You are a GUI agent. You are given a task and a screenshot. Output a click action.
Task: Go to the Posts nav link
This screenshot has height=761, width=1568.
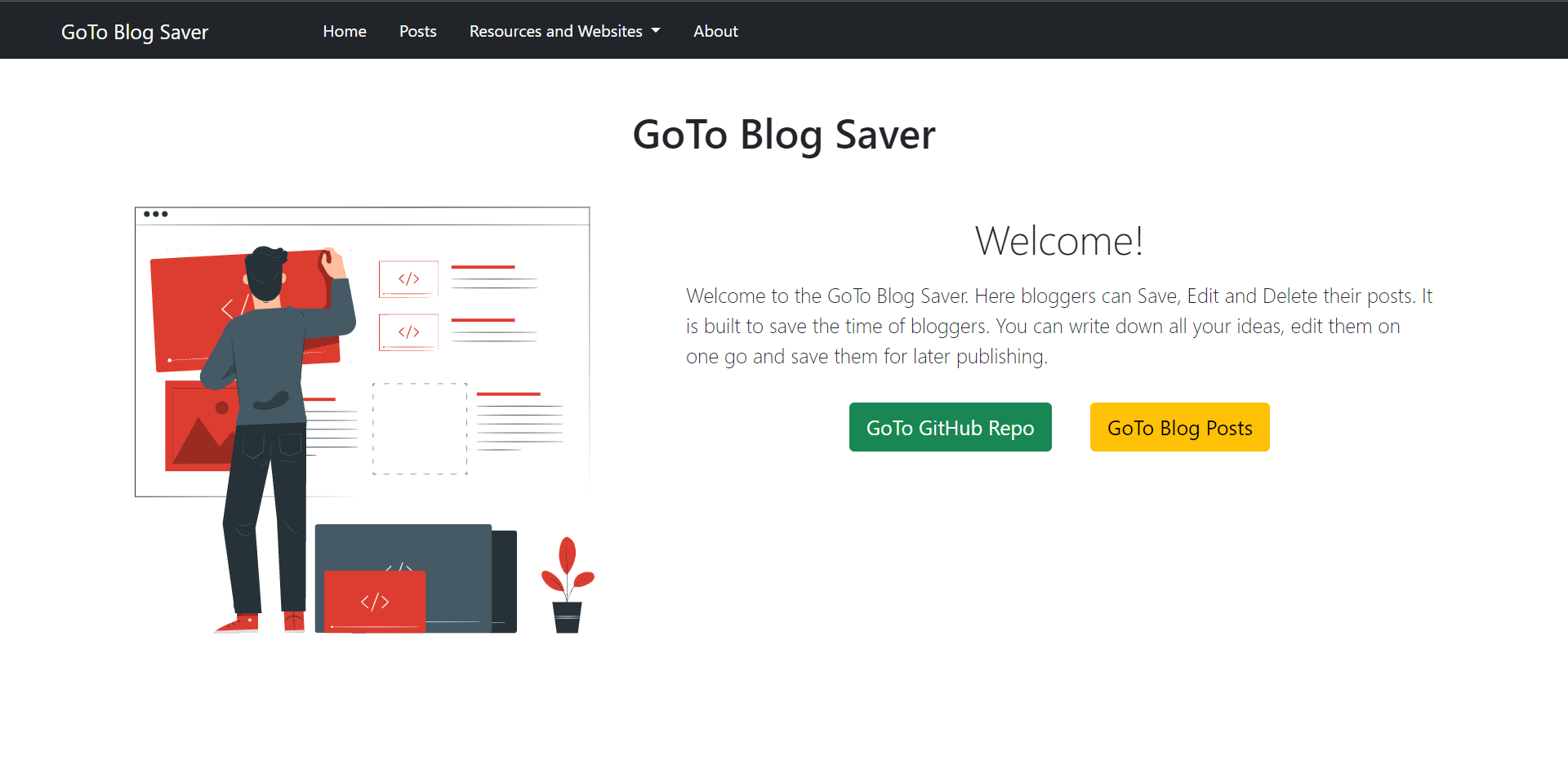pos(418,31)
